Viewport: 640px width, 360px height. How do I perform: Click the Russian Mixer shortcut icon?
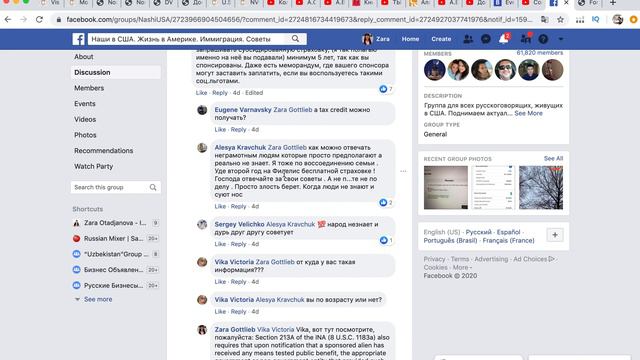click(x=76, y=238)
